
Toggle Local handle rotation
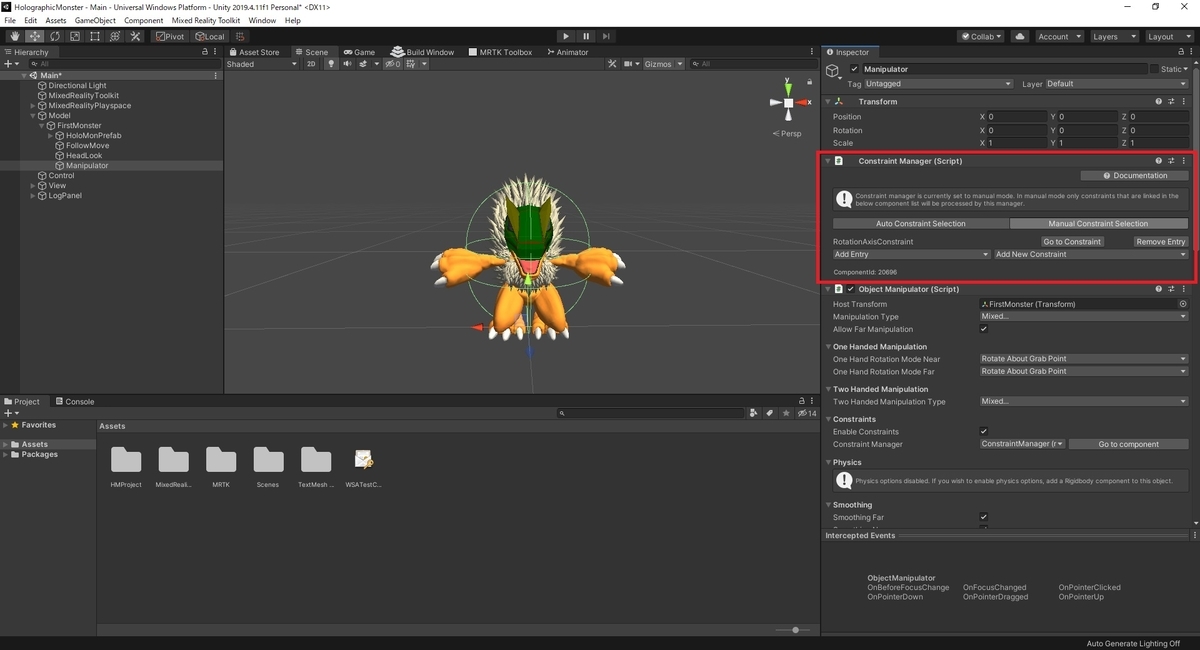(x=209, y=36)
